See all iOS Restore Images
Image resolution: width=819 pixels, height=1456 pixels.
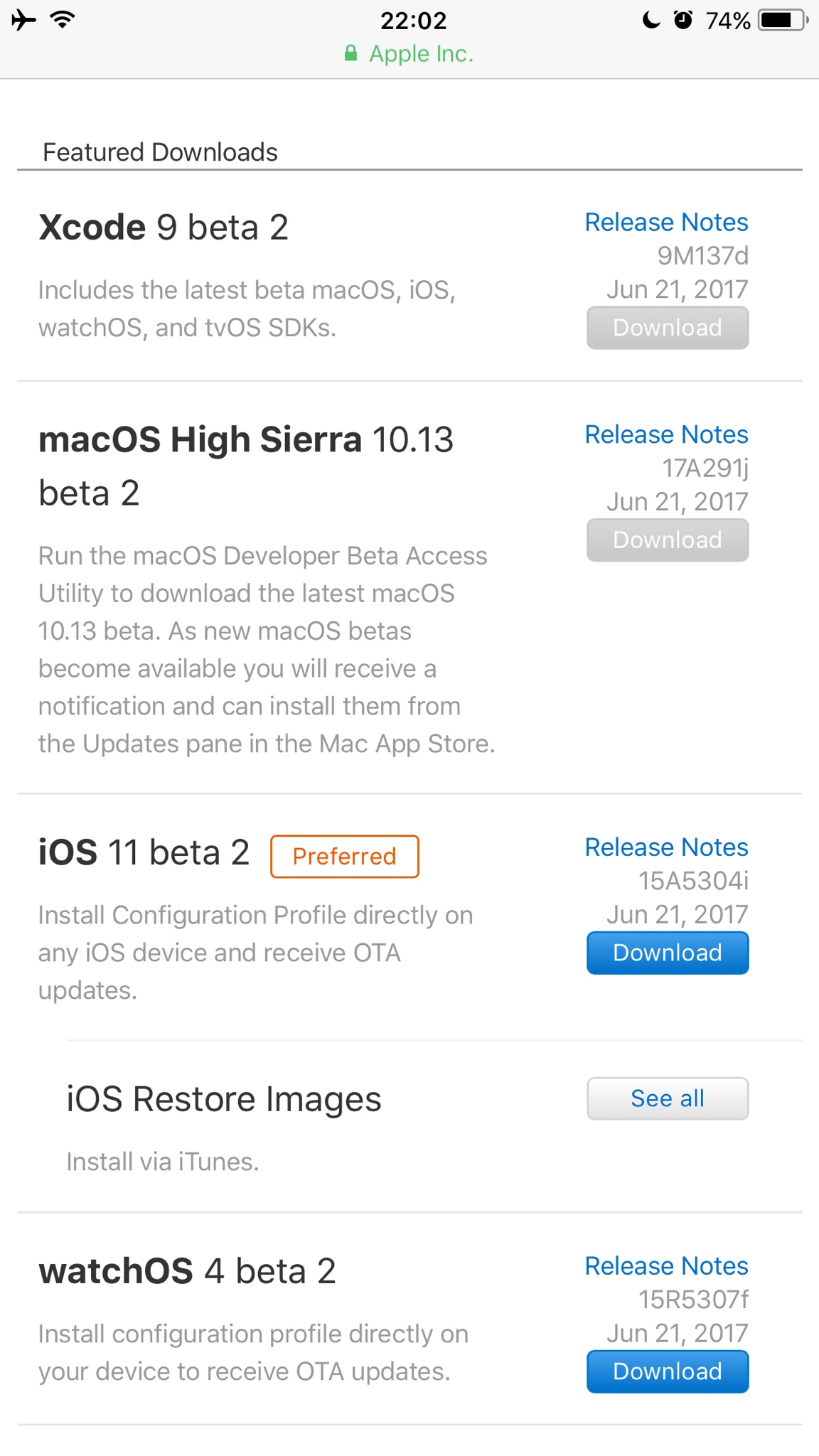coord(668,1098)
